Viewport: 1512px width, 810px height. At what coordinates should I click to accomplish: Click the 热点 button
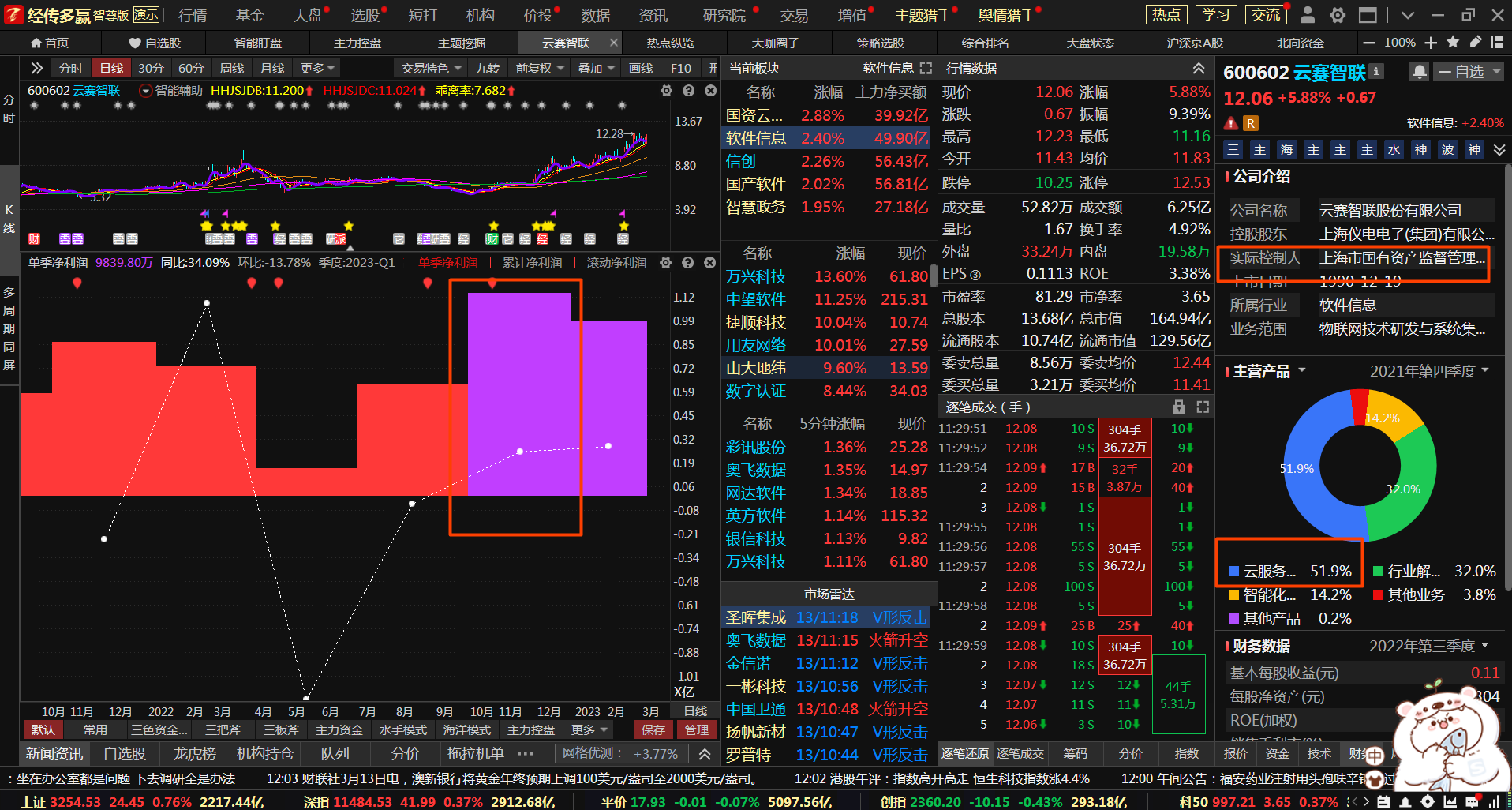click(1166, 15)
